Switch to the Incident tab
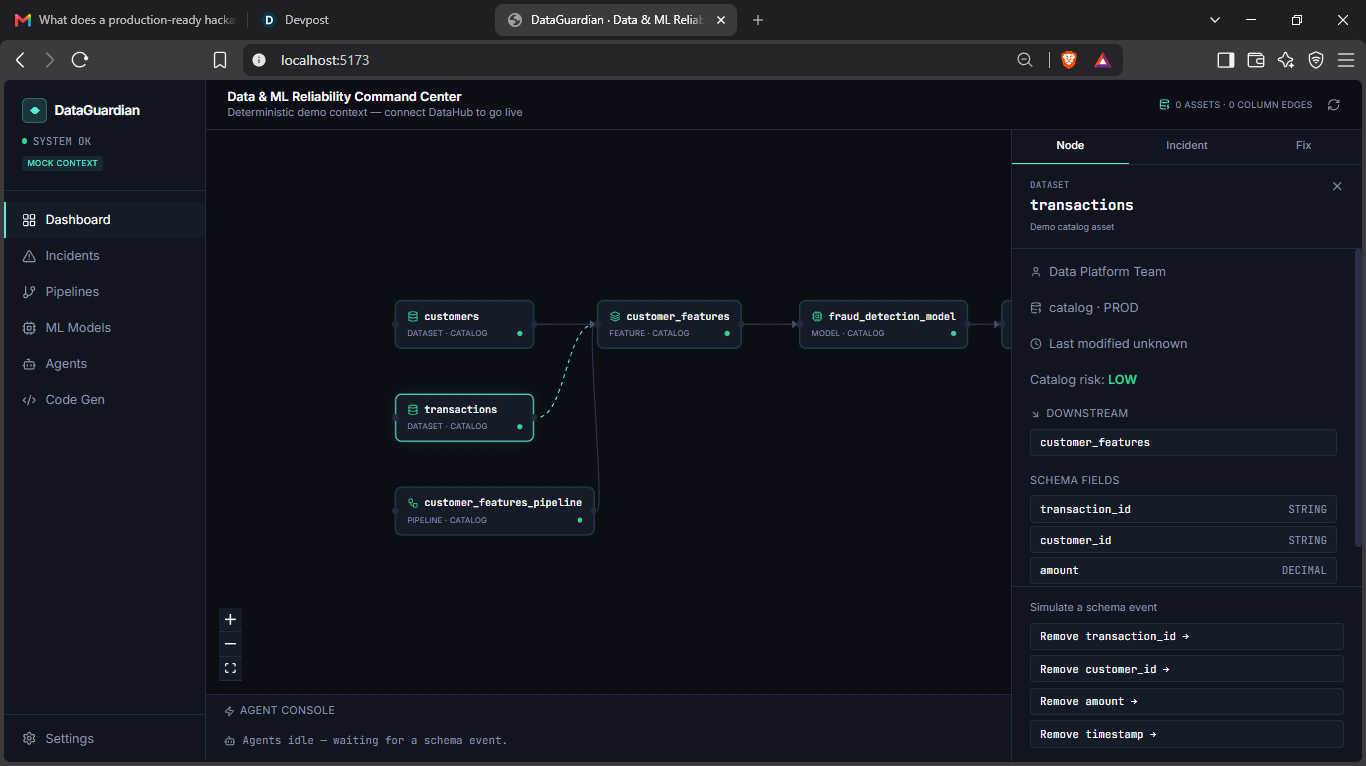Viewport: 1366px width, 766px height. coord(1187,145)
